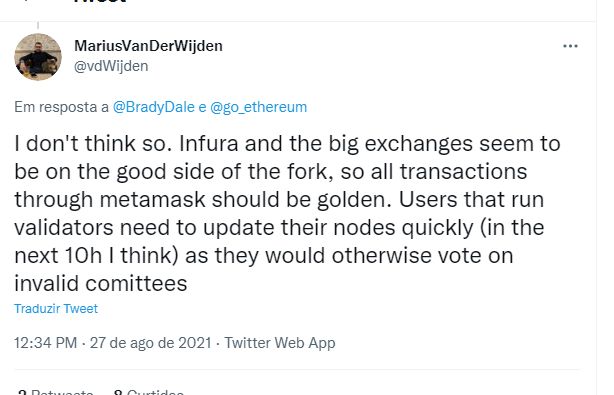Open the @go_ethereum mention
614x395 pixels.
click(258, 107)
